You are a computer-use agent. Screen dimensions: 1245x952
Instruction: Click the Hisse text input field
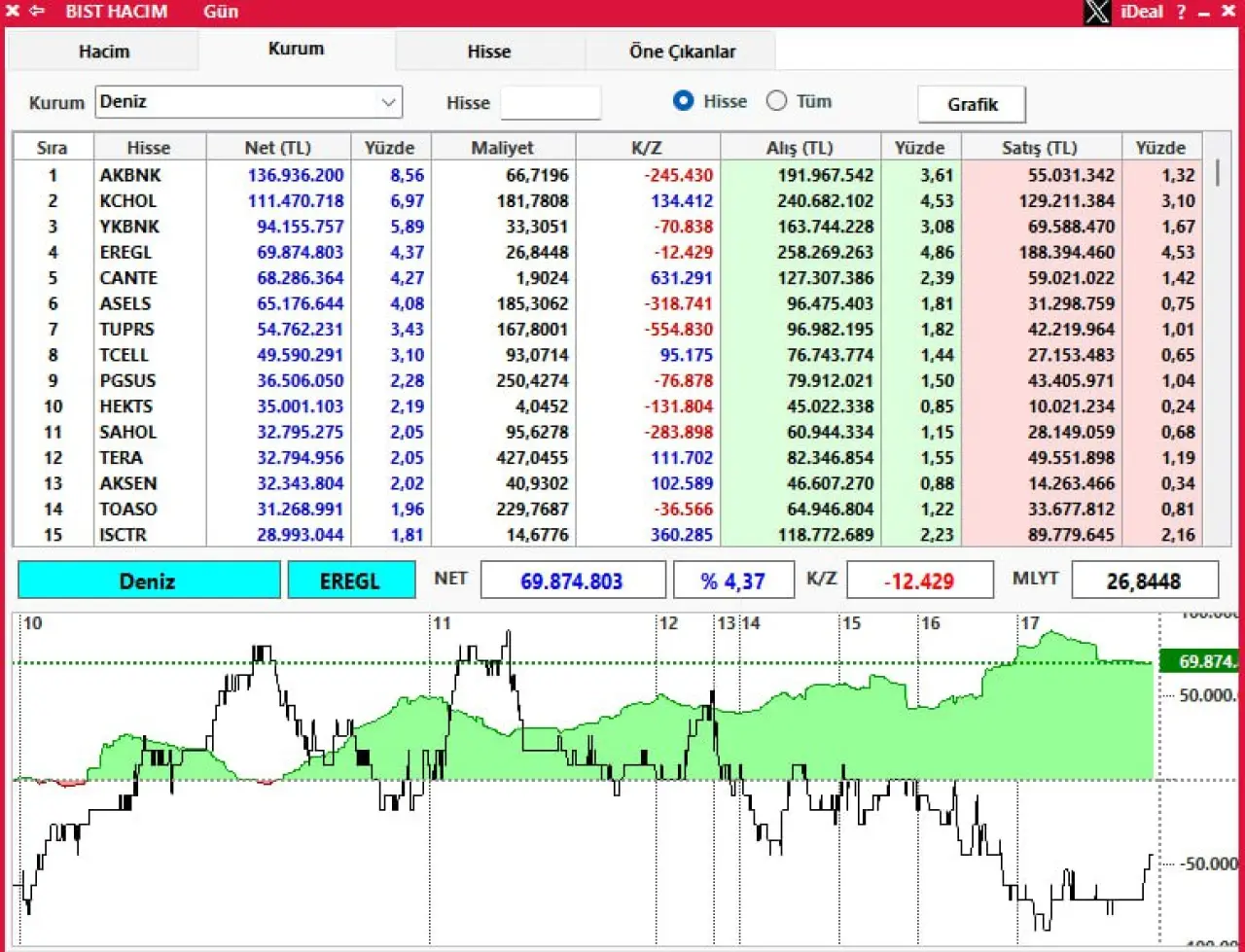pyautogui.click(x=551, y=103)
